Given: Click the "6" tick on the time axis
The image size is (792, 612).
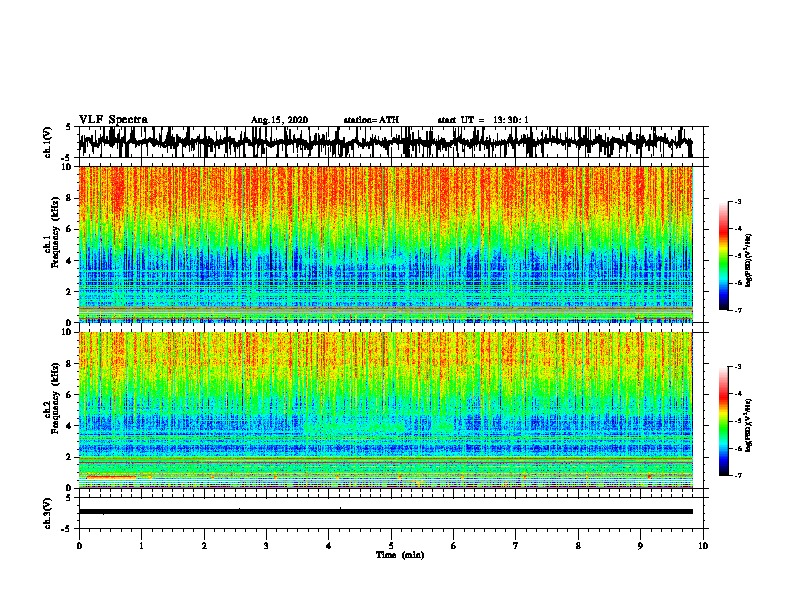Looking at the screenshot, I should (453, 546).
